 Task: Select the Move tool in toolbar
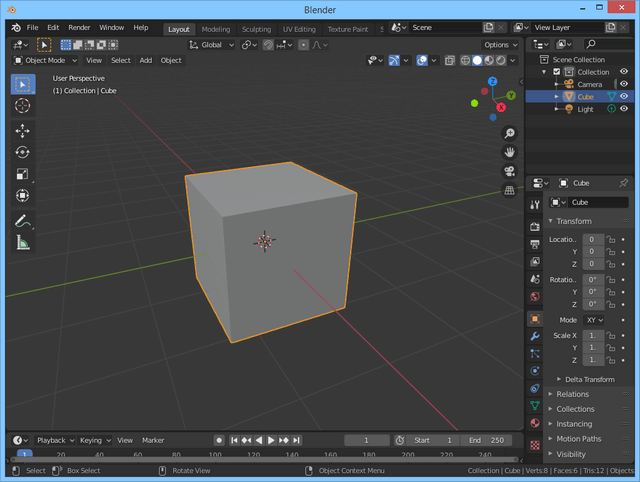[22, 131]
